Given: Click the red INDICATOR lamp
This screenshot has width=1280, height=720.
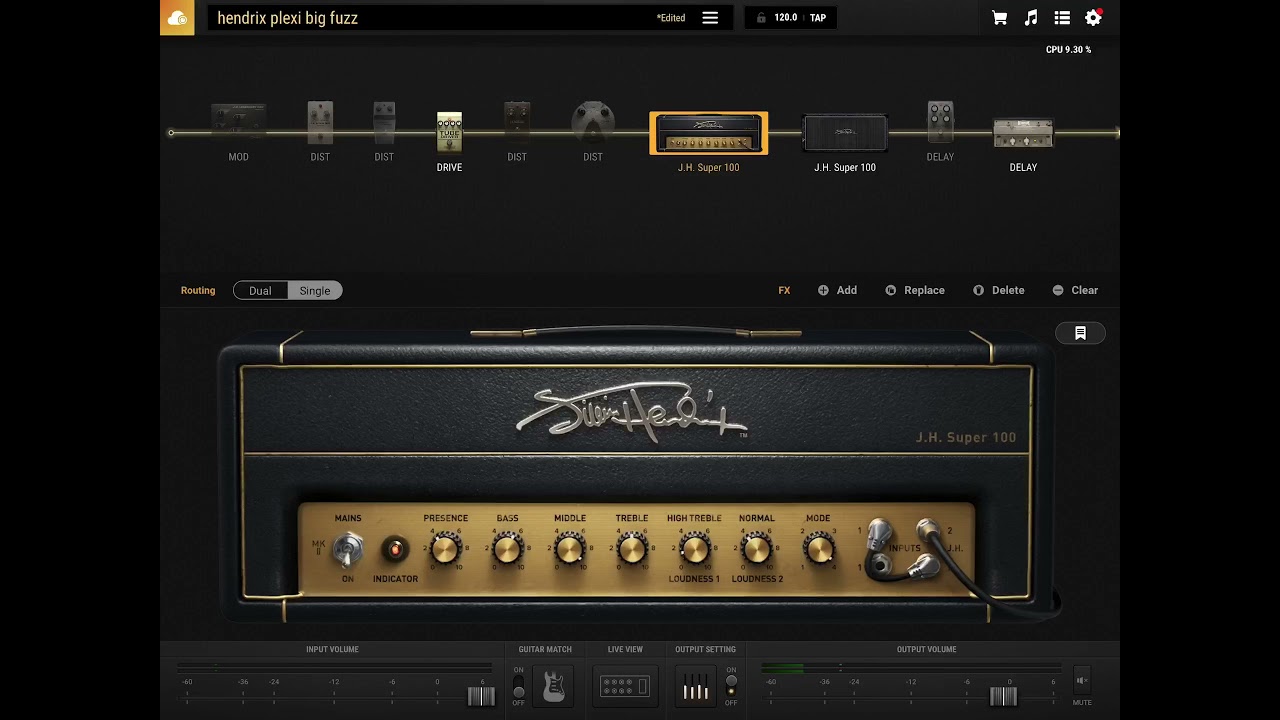Looking at the screenshot, I should pyautogui.click(x=394, y=549).
